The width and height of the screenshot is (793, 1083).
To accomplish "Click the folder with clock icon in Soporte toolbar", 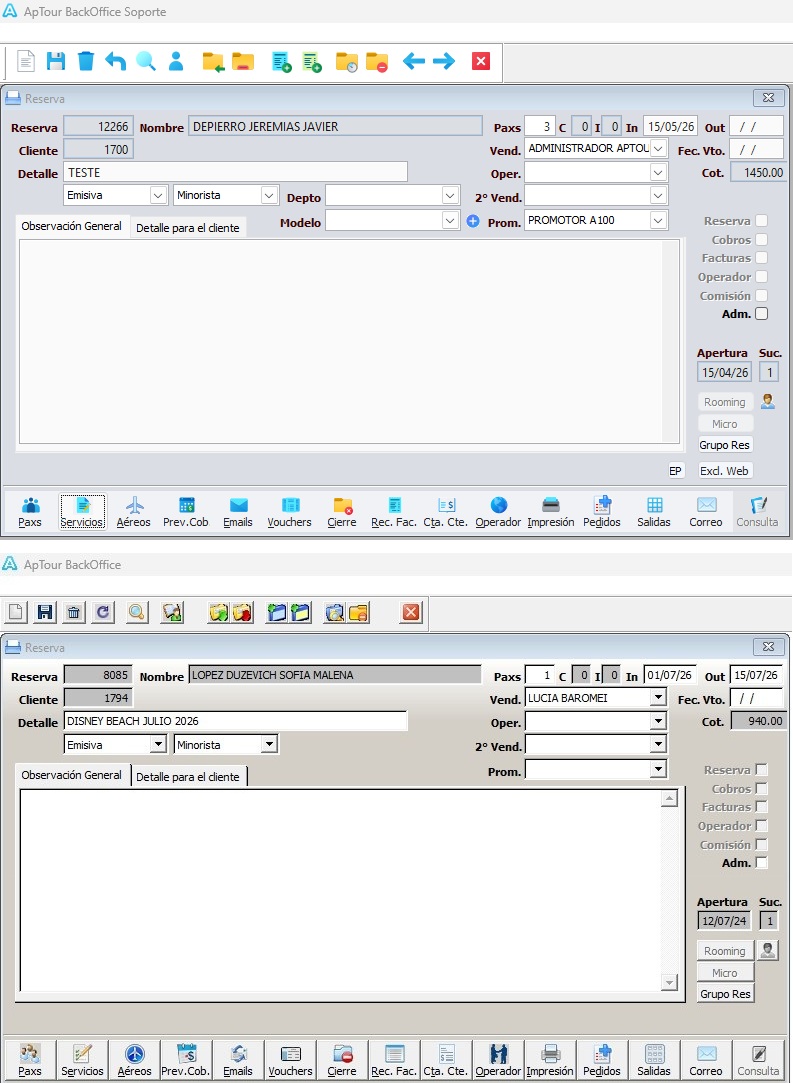I will pos(347,62).
